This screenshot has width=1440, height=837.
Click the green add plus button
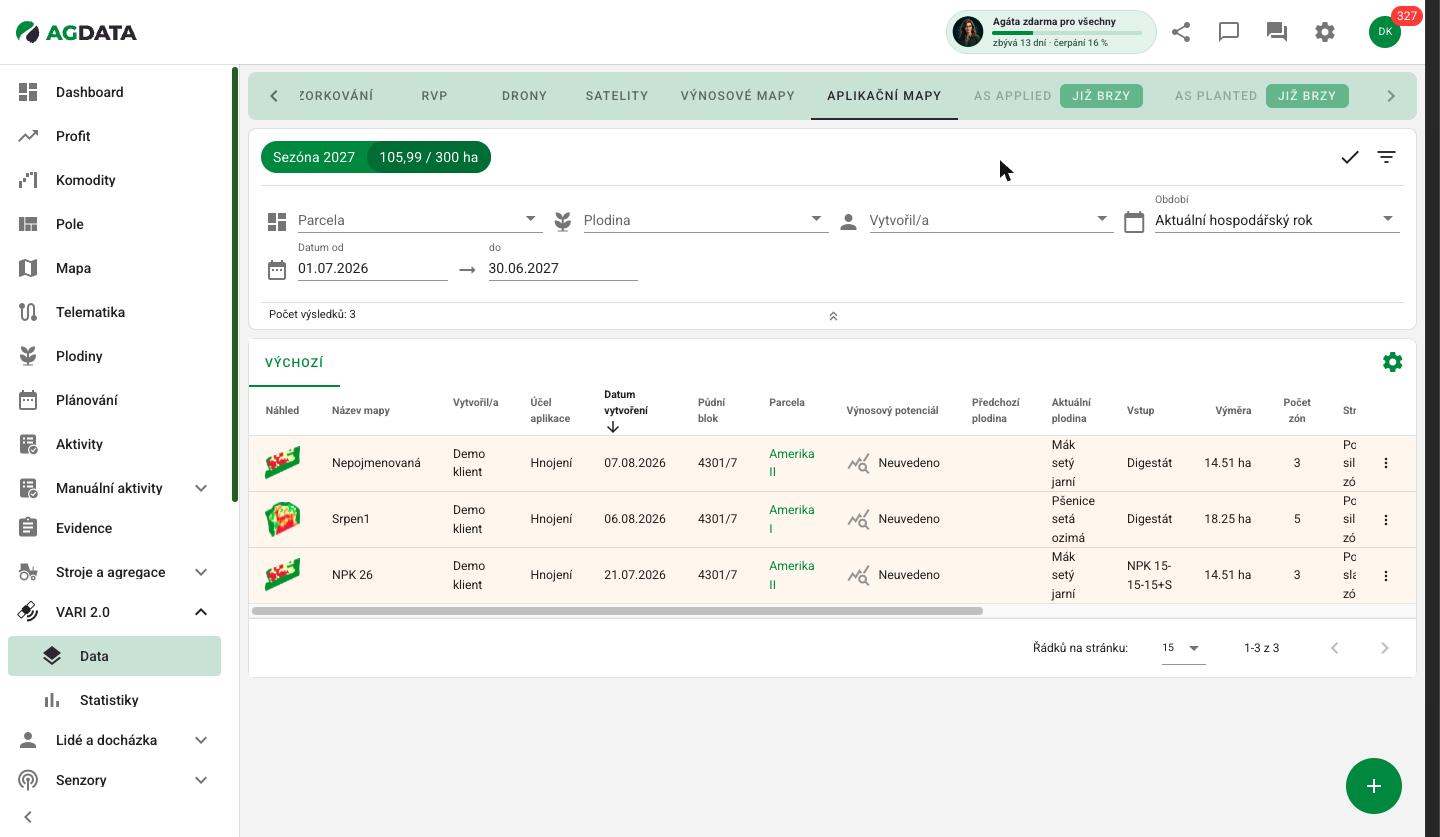(1374, 786)
